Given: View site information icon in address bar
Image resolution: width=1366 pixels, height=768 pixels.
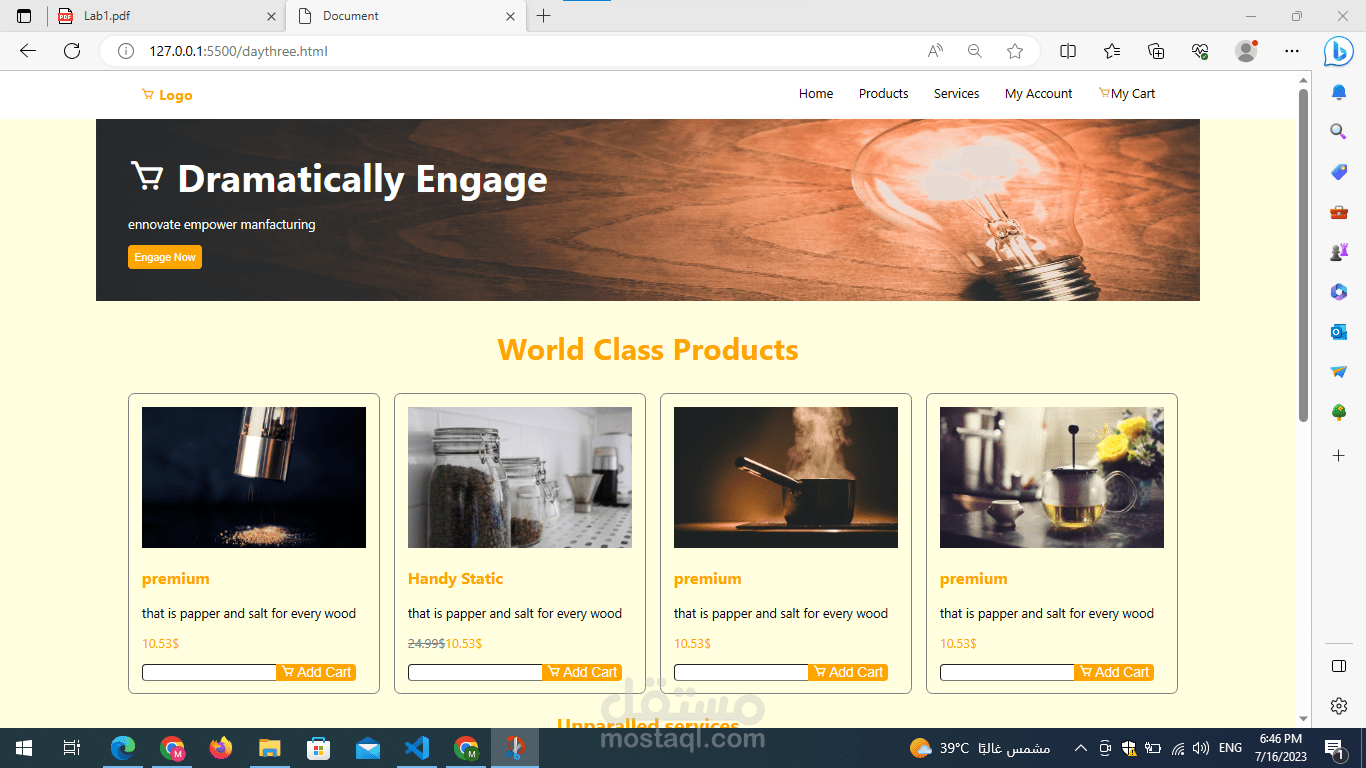Looking at the screenshot, I should point(126,51).
